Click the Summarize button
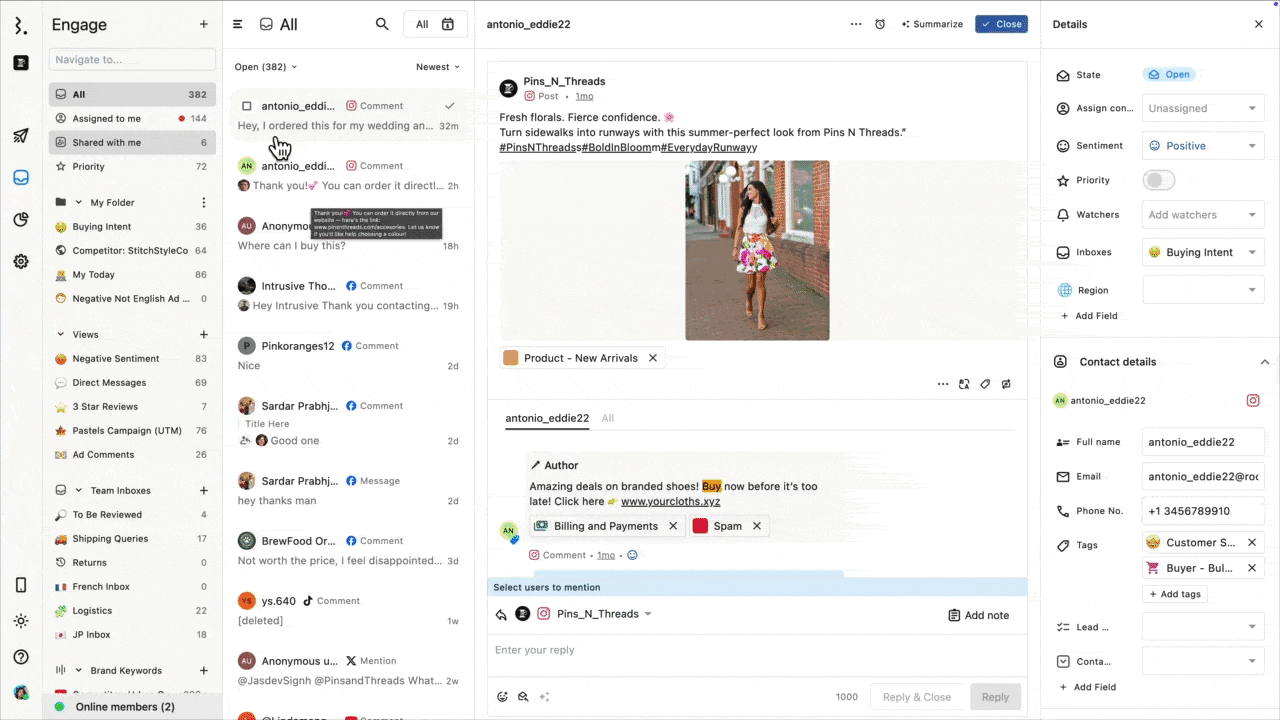The image size is (1280, 720). coord(932,24)
